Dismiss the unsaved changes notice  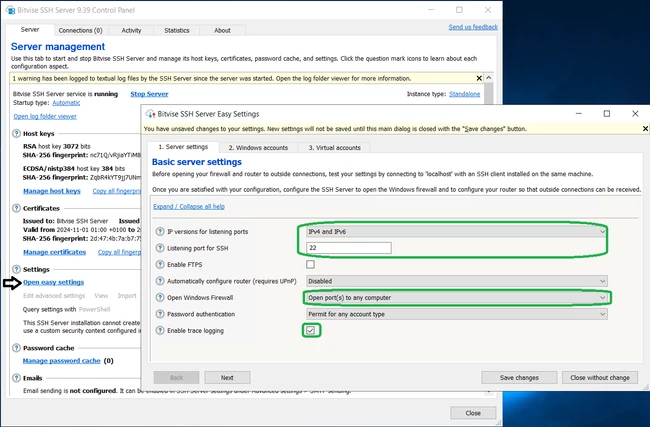(x=645, y=129)
